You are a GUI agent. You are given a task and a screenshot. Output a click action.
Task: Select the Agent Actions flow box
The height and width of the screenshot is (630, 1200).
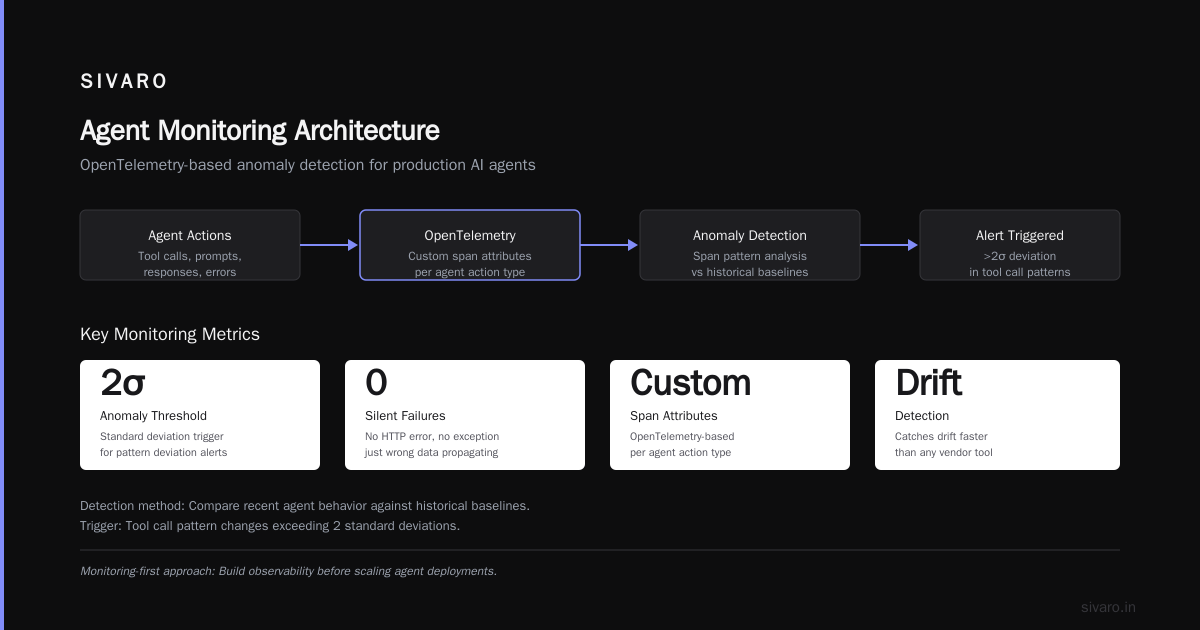(190, 245)
